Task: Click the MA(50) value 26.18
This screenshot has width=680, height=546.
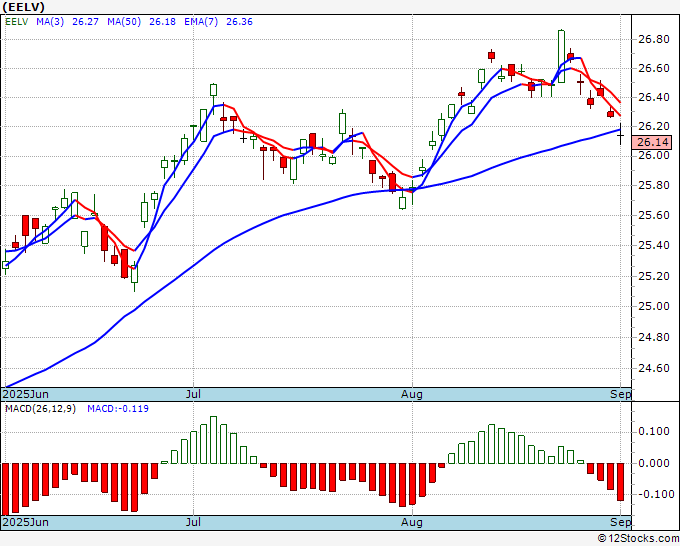Action: 162,22
